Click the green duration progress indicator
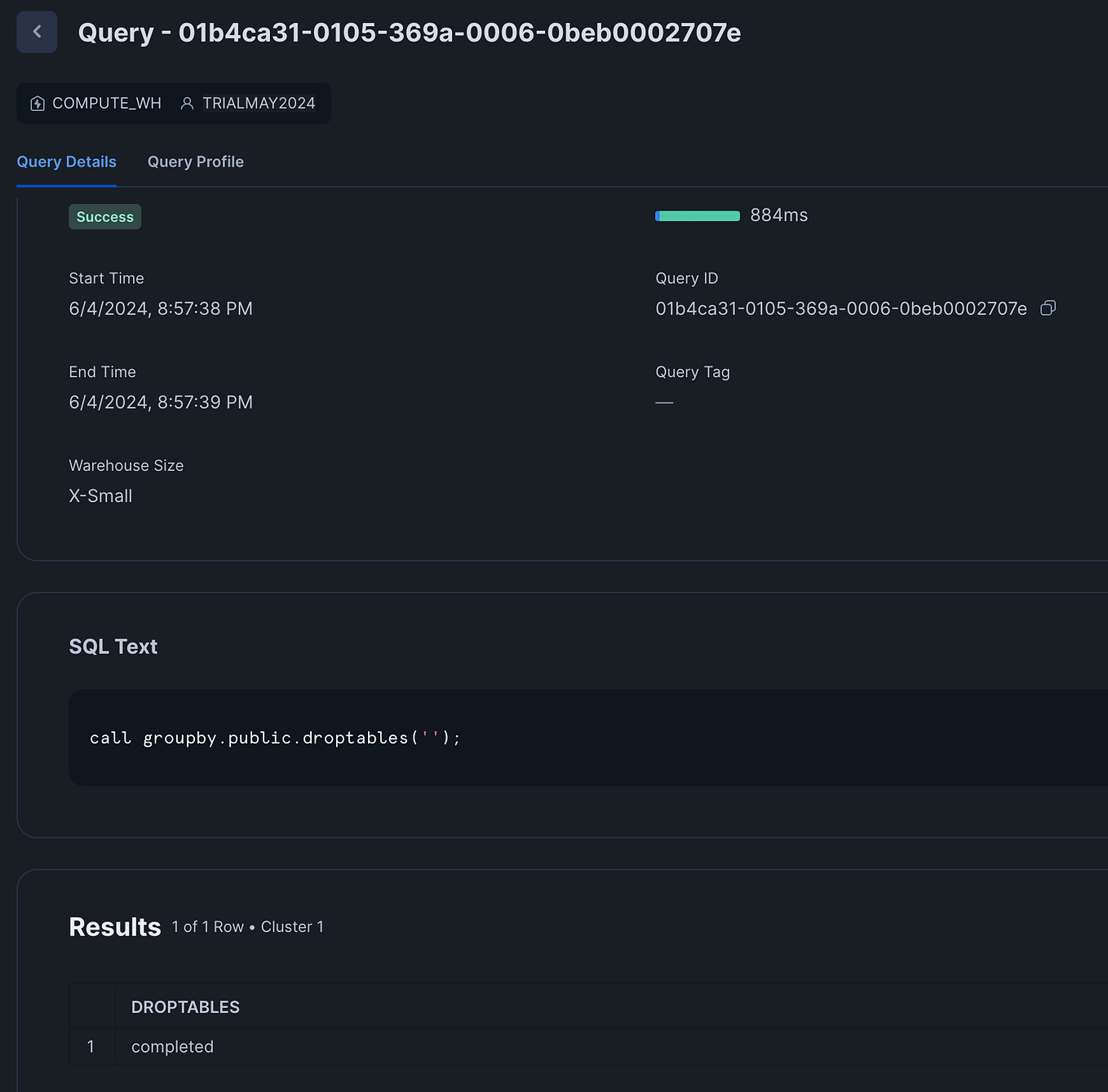 (697, 215)
